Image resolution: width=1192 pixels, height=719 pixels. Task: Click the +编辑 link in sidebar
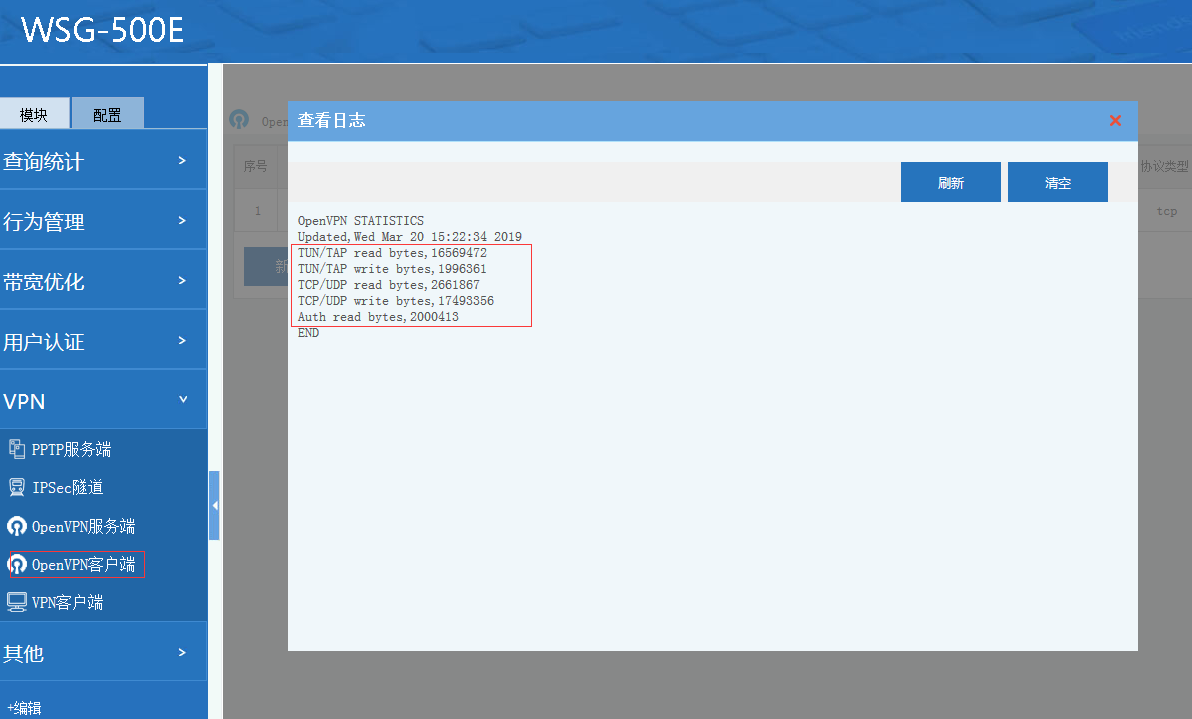pyautogui.click(x=24, y=708)
